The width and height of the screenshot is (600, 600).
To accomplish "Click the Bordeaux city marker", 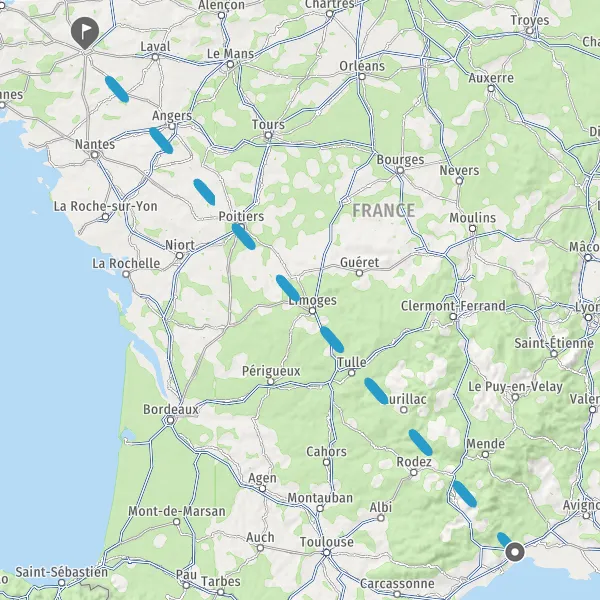I will (170, 420).
